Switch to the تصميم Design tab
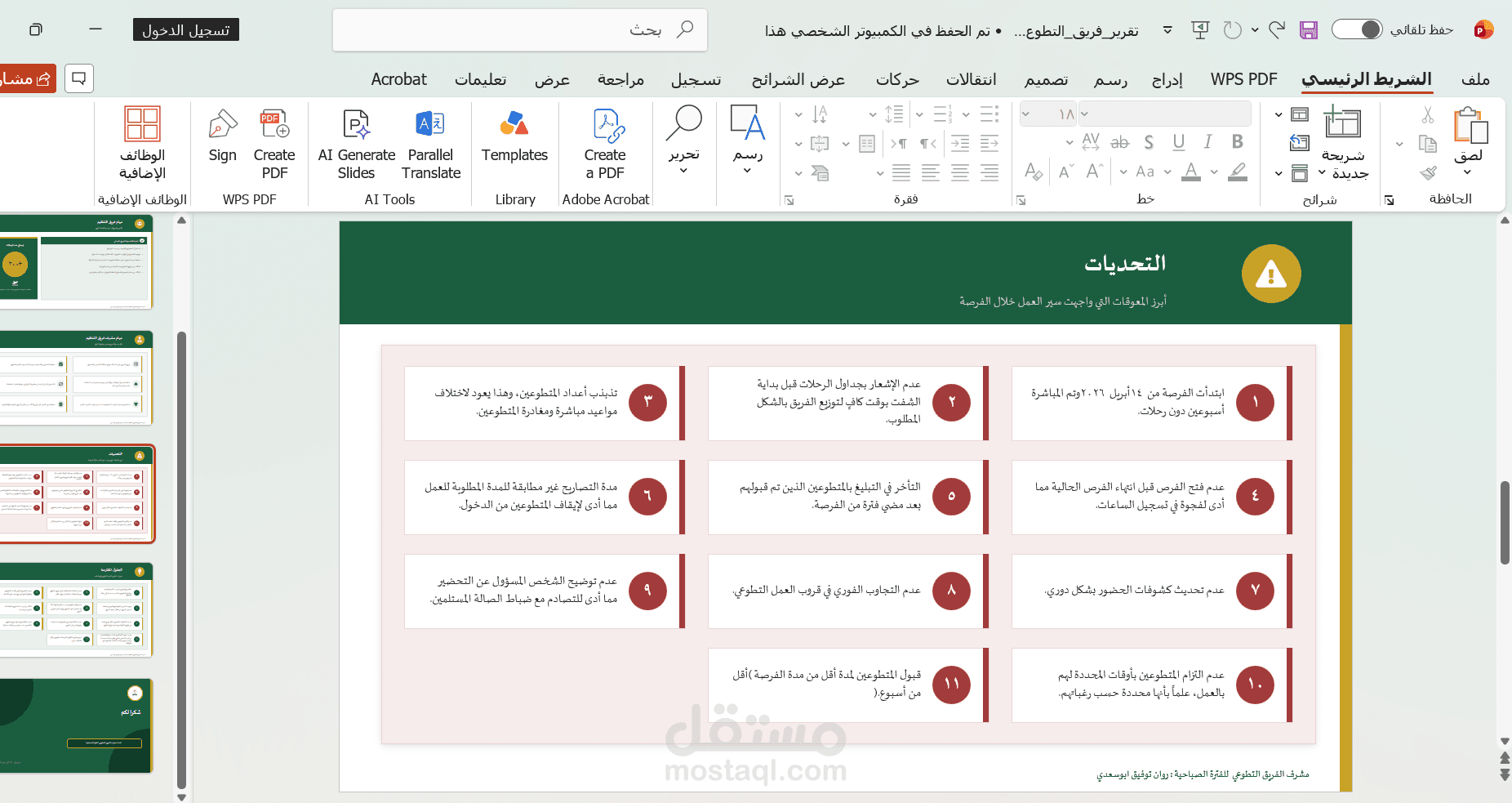The height and width of the screenshot is (803, 1512). coord(1047,78)
